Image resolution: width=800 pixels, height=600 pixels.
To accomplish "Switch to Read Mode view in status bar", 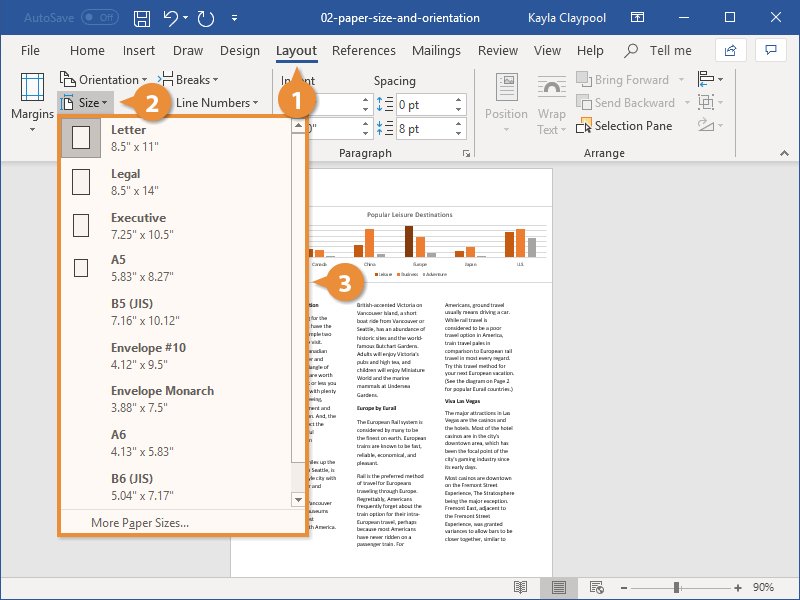I will (520, 587).
